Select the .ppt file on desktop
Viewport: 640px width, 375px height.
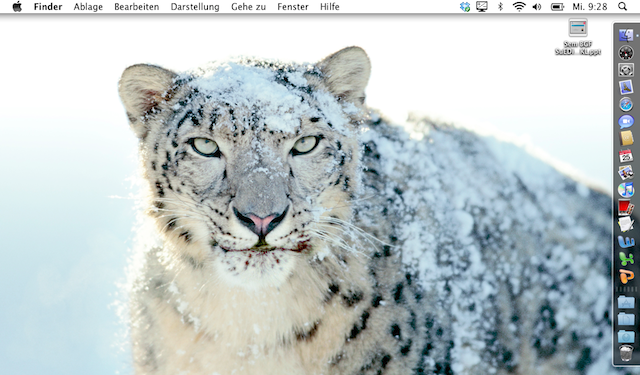578,37
